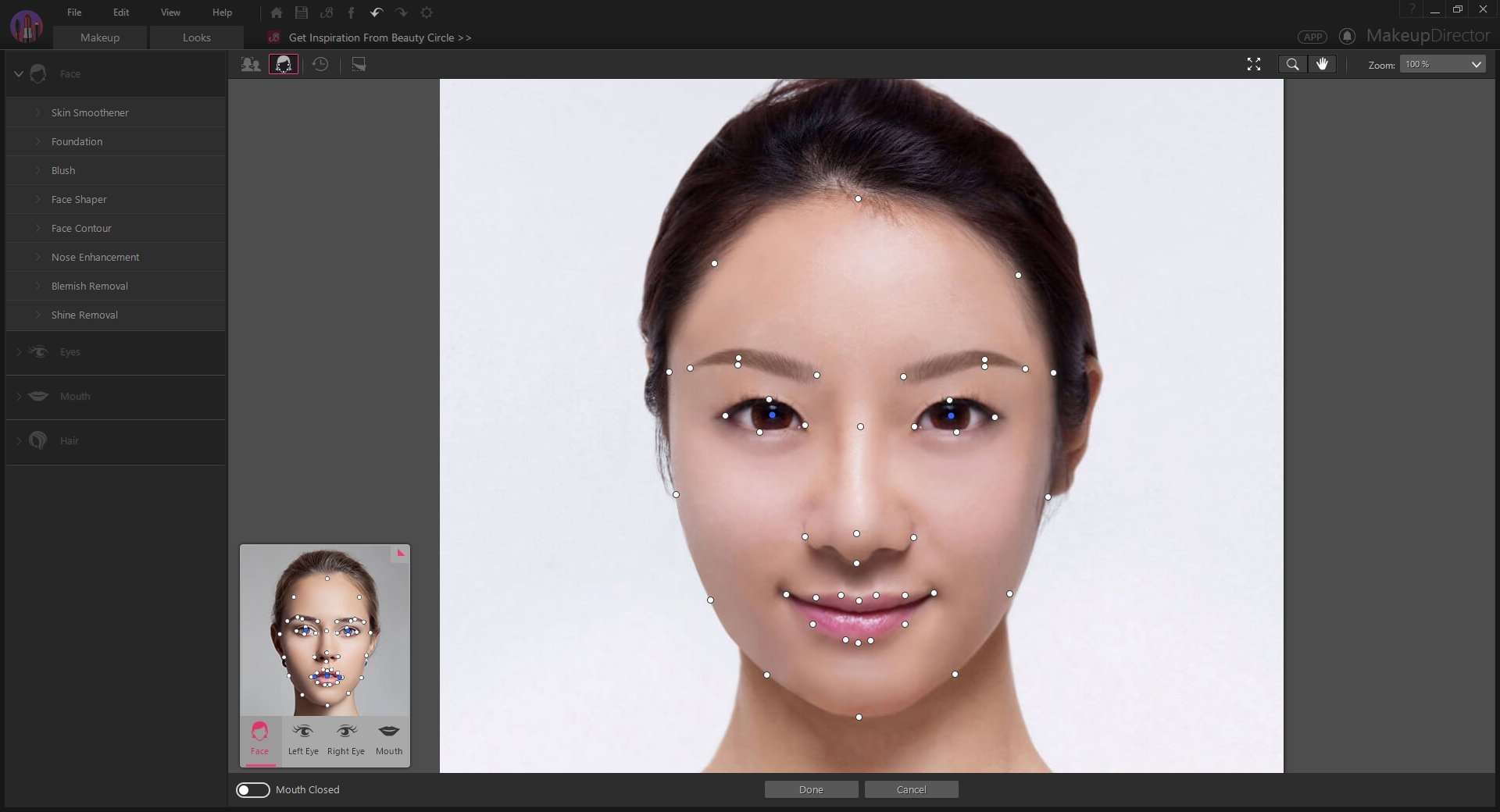Toggle the Mouth Closed switch
1500x812 pixels.
252,789
